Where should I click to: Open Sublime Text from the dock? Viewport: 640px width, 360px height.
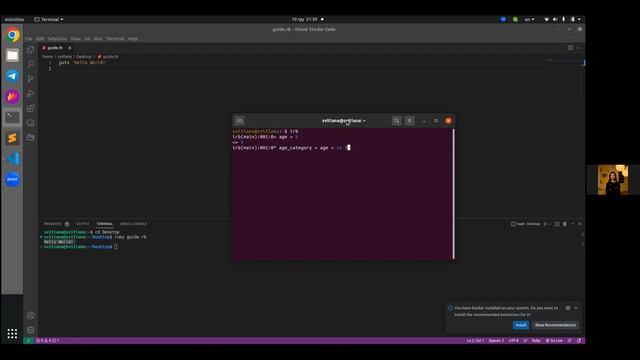coord(12,138)
